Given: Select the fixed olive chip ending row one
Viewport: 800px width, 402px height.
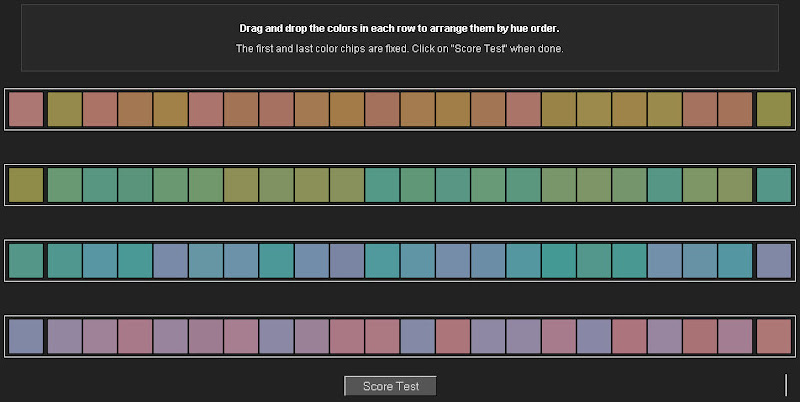Looking at the screenshot, I should (x=773, y=109).
